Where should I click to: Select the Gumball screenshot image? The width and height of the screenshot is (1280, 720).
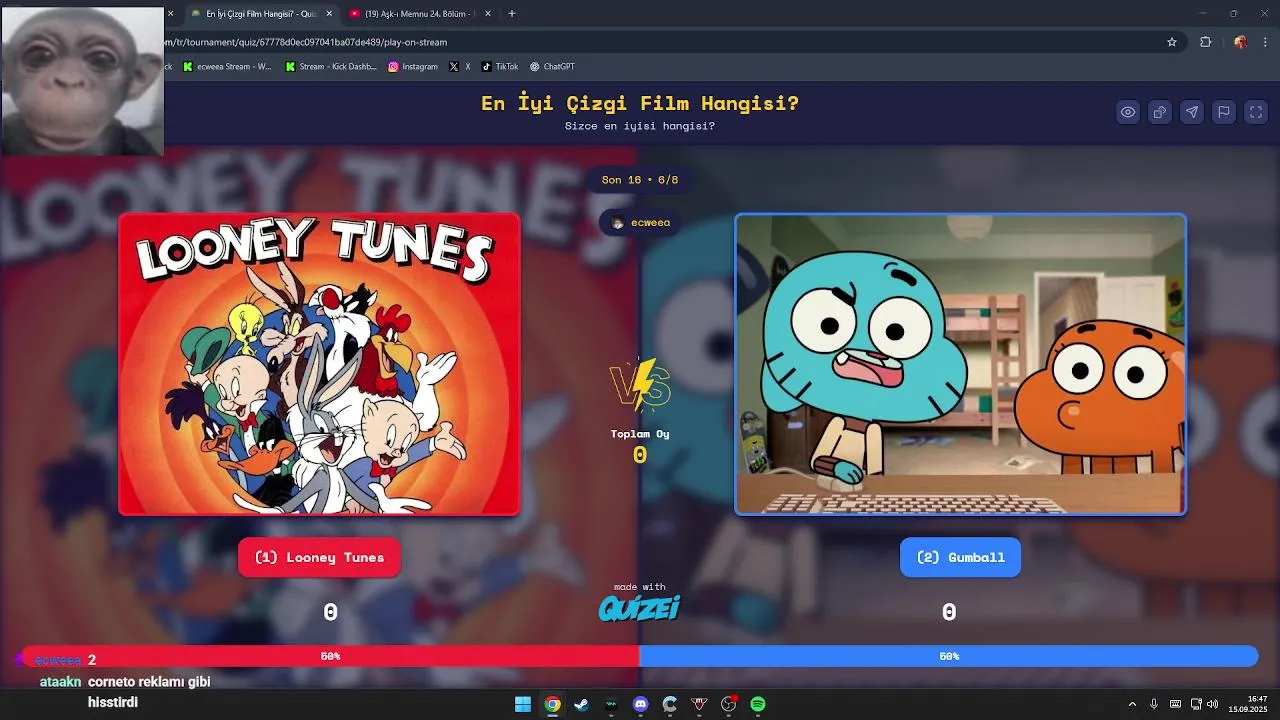[960, 364]
